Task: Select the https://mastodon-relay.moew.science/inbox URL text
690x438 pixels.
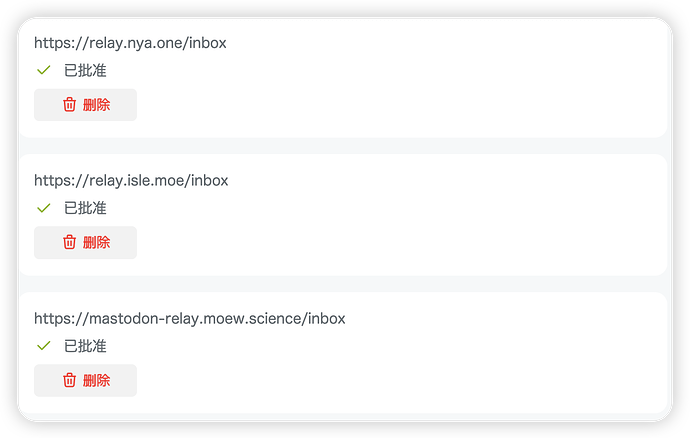Action: tap(190, 318)
